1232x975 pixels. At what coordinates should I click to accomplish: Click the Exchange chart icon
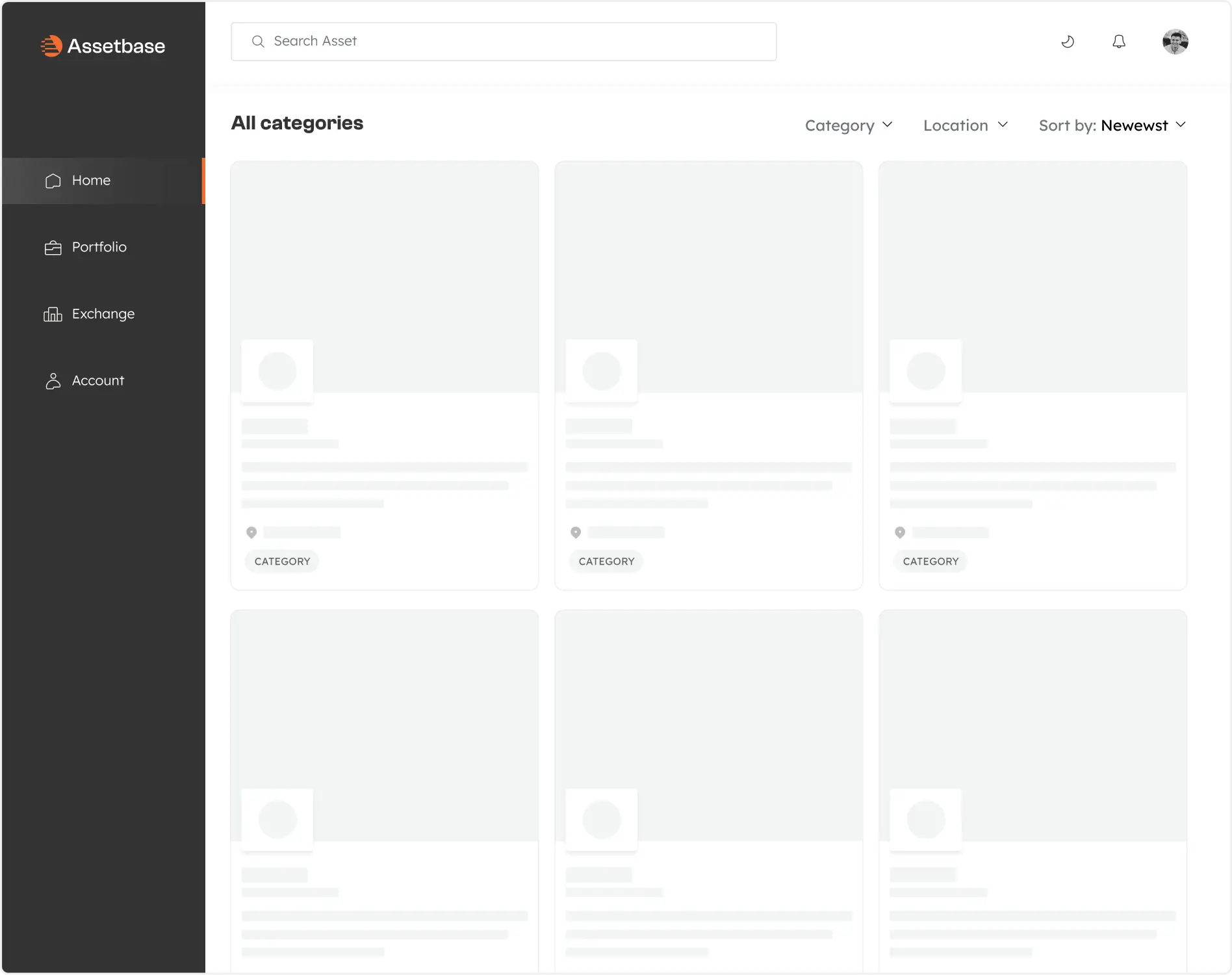tap(53, 315)
